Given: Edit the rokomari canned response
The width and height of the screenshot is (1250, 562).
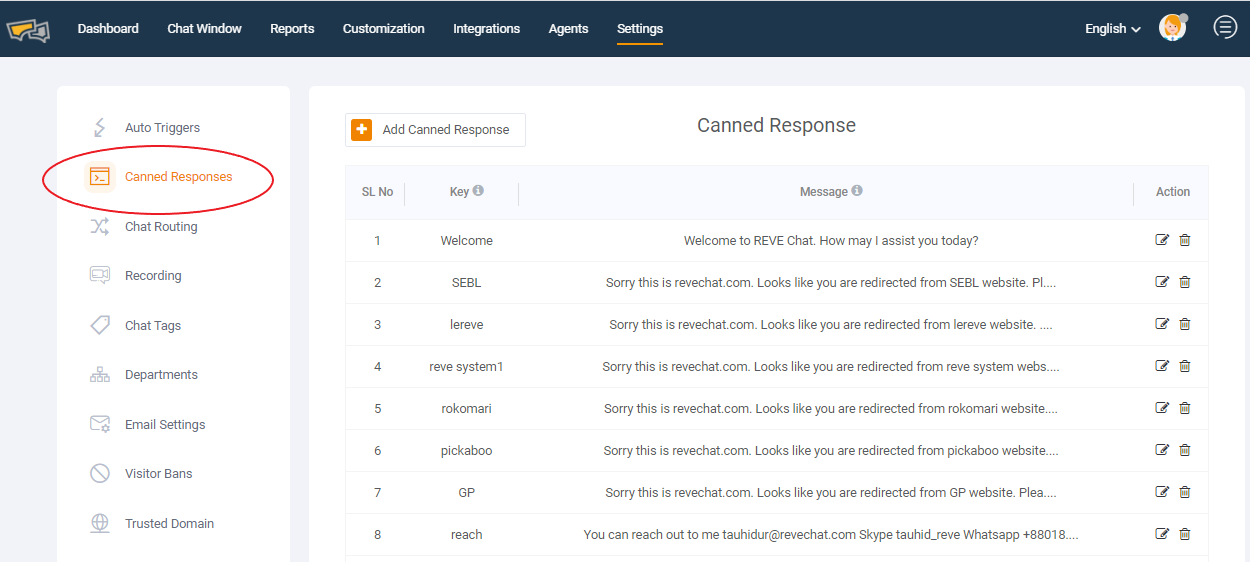Looking at the screenshot, I should 1162,408.
